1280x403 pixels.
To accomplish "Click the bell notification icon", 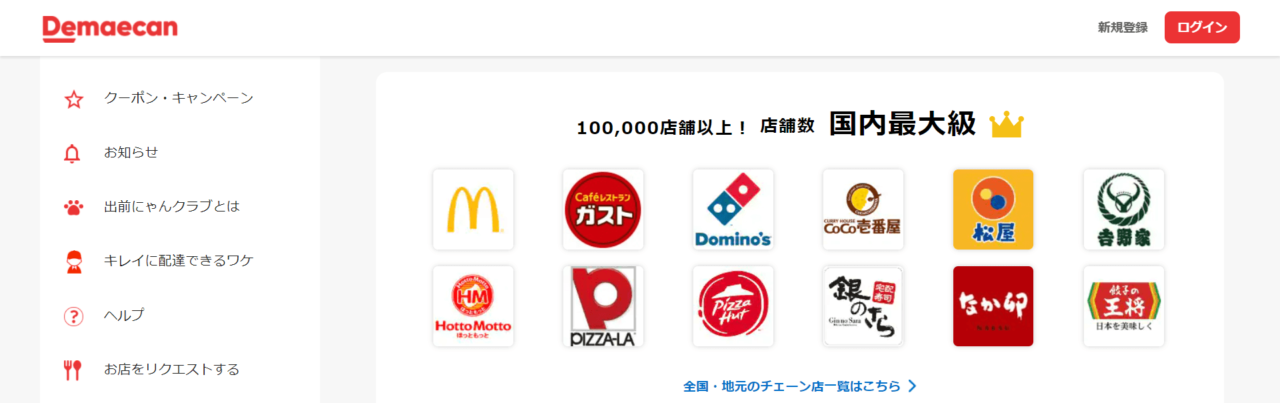I will pyautogui.click(x=72, y=153).
